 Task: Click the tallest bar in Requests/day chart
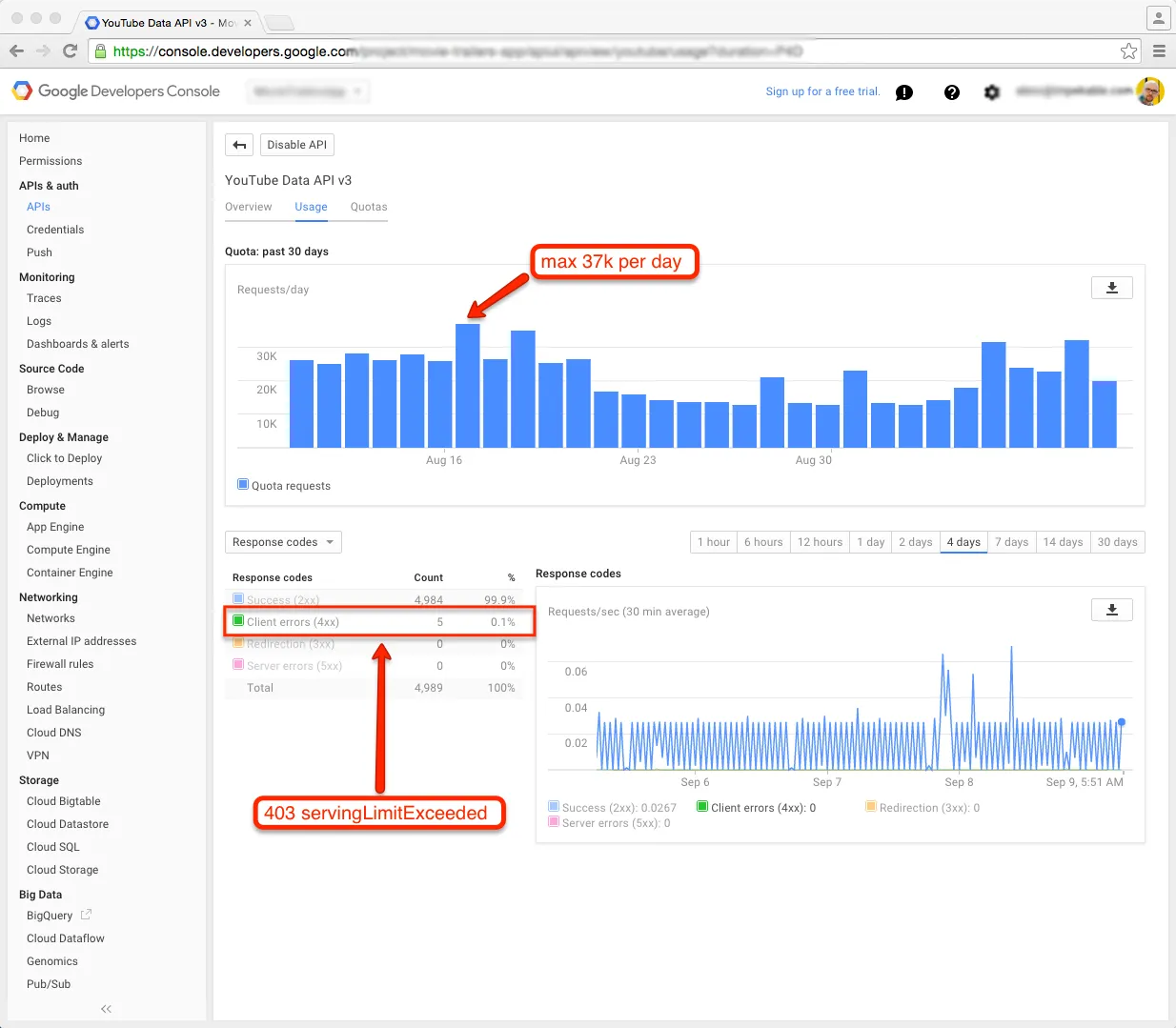pos(468,385)
